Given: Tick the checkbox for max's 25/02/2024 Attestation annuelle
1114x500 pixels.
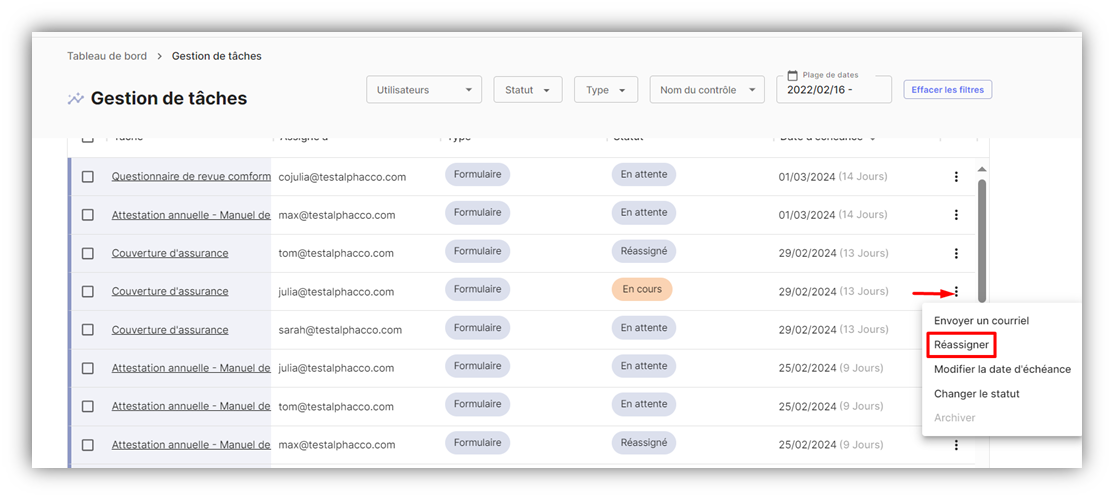Looking at the screenshot, I should point(87,445).
